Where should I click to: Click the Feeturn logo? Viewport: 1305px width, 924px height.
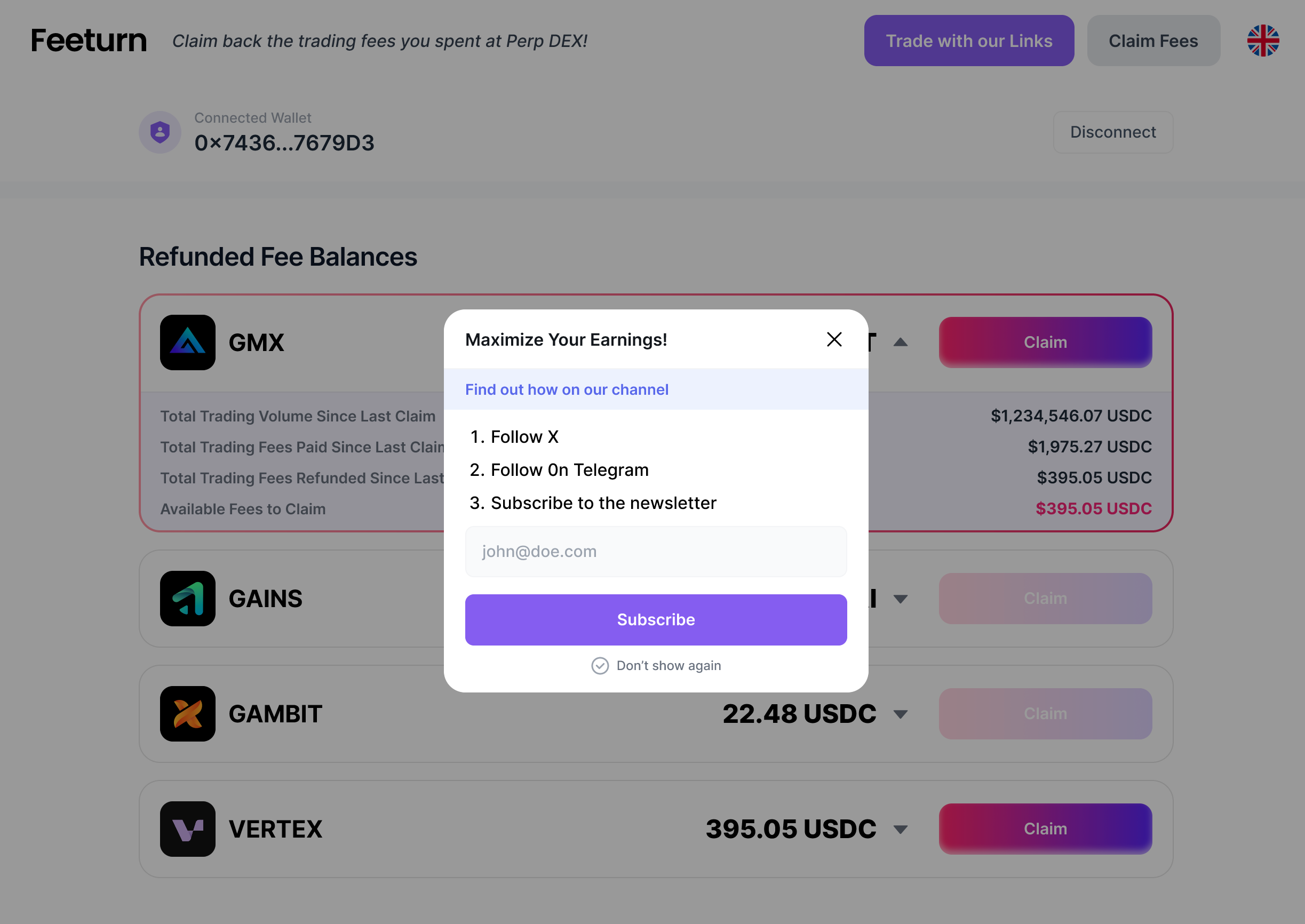[89, 41]
